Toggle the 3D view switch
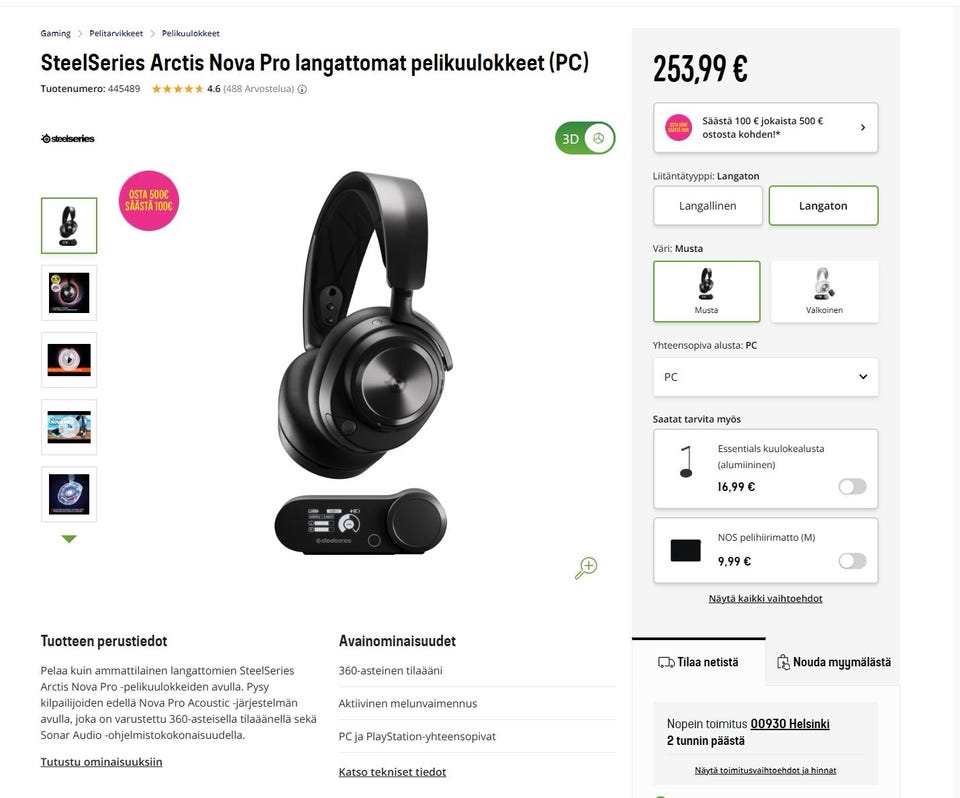Screen dimensions: 960x798 pyautogui.click(x=585, y=138)
